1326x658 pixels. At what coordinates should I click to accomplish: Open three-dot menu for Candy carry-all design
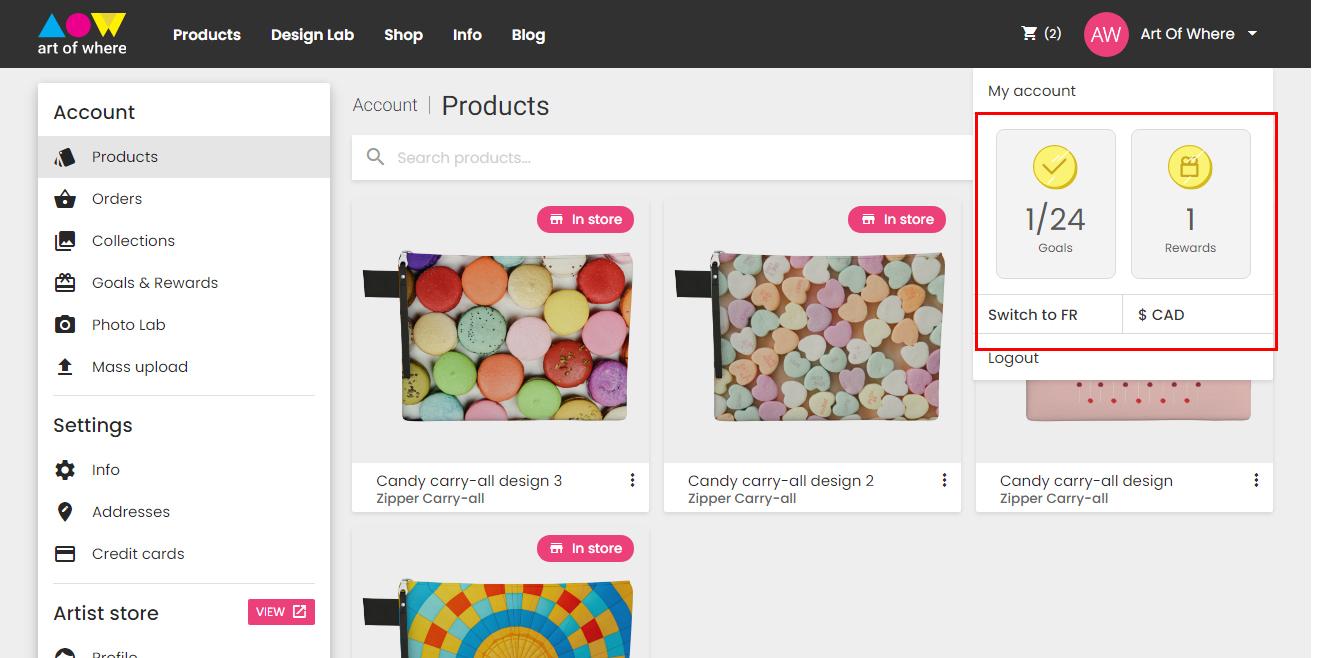point(1256,481)
